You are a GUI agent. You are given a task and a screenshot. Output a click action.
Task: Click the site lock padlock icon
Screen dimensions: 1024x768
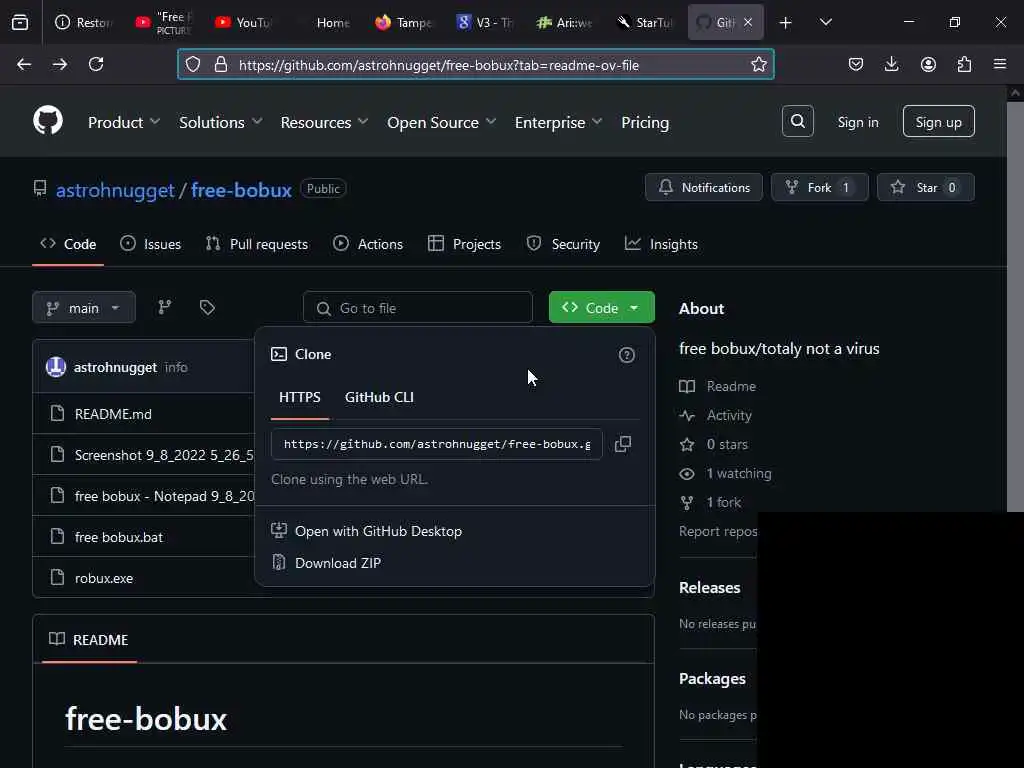click(221, 64)
